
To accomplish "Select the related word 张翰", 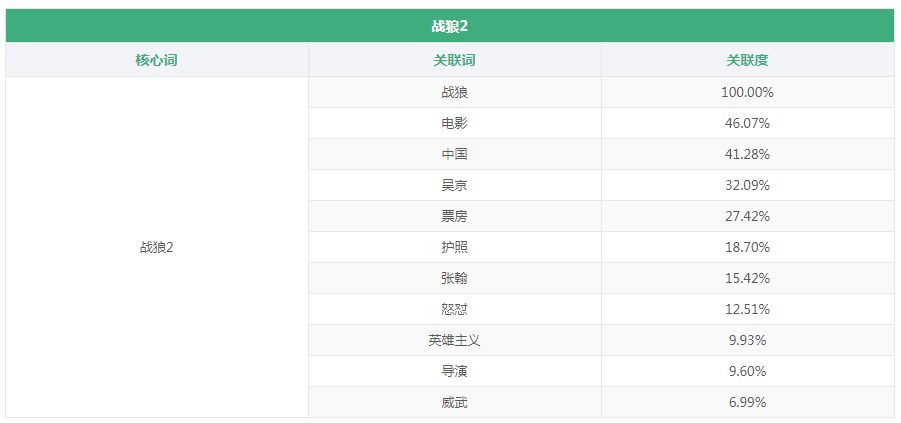I will tap(454, 278).
